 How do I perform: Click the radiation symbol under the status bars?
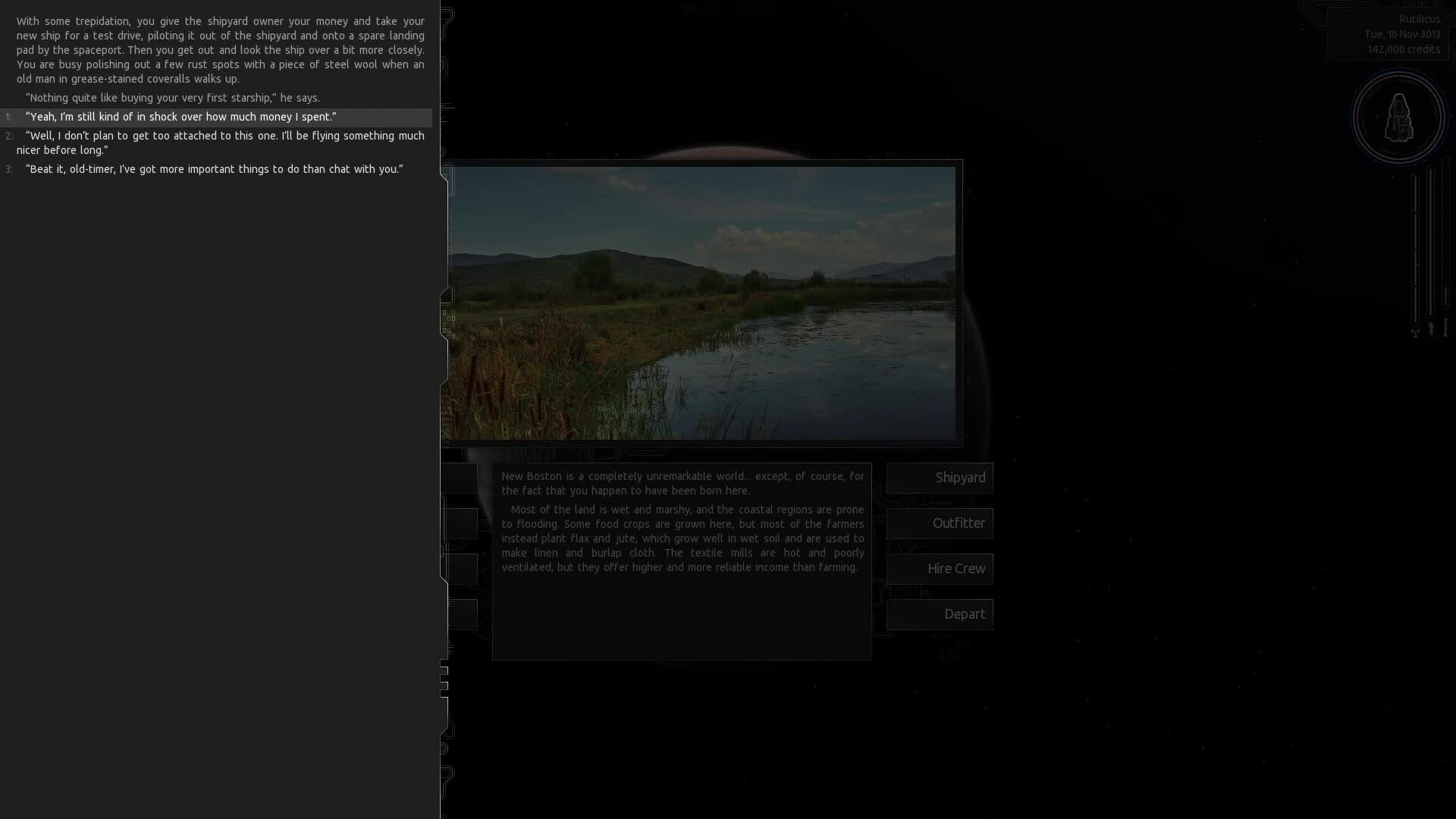1415,332
